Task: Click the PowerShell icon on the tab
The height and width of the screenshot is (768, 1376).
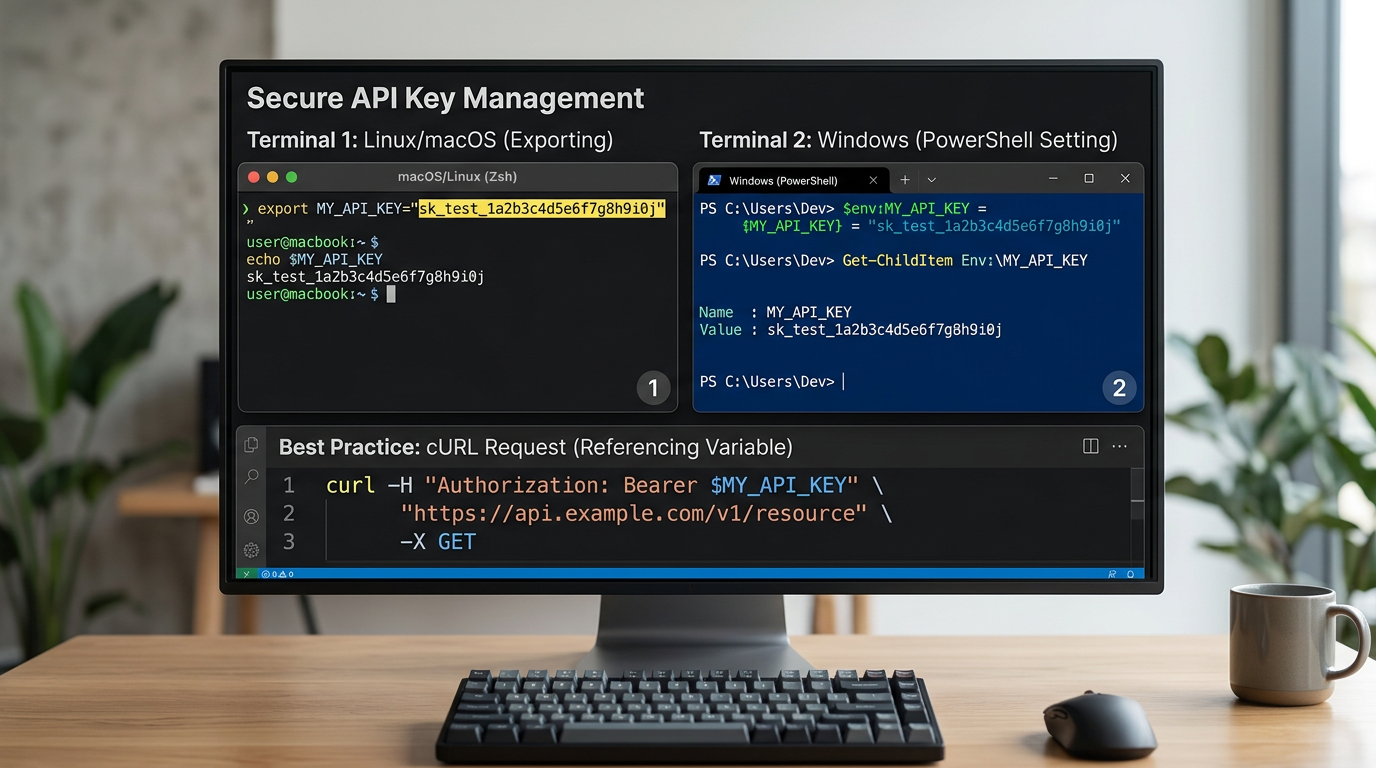Action: (714, 180)
